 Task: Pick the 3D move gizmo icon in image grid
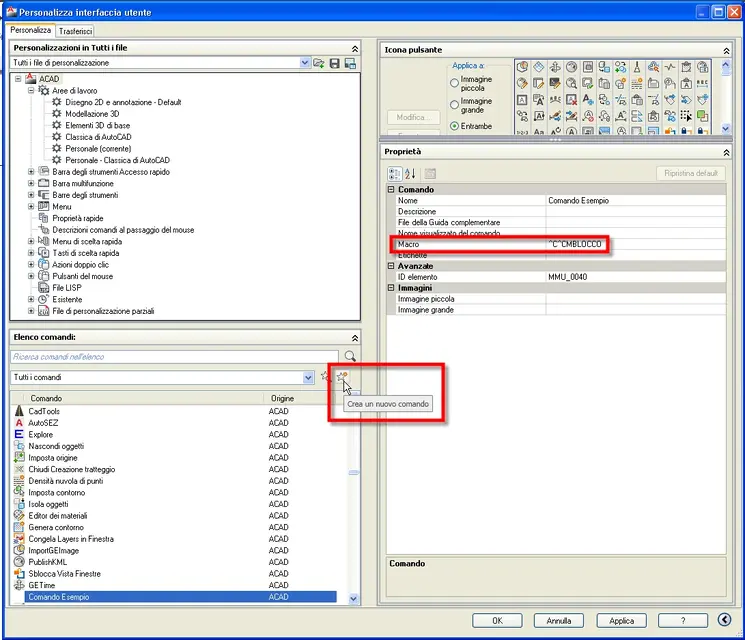click(554, 67)
